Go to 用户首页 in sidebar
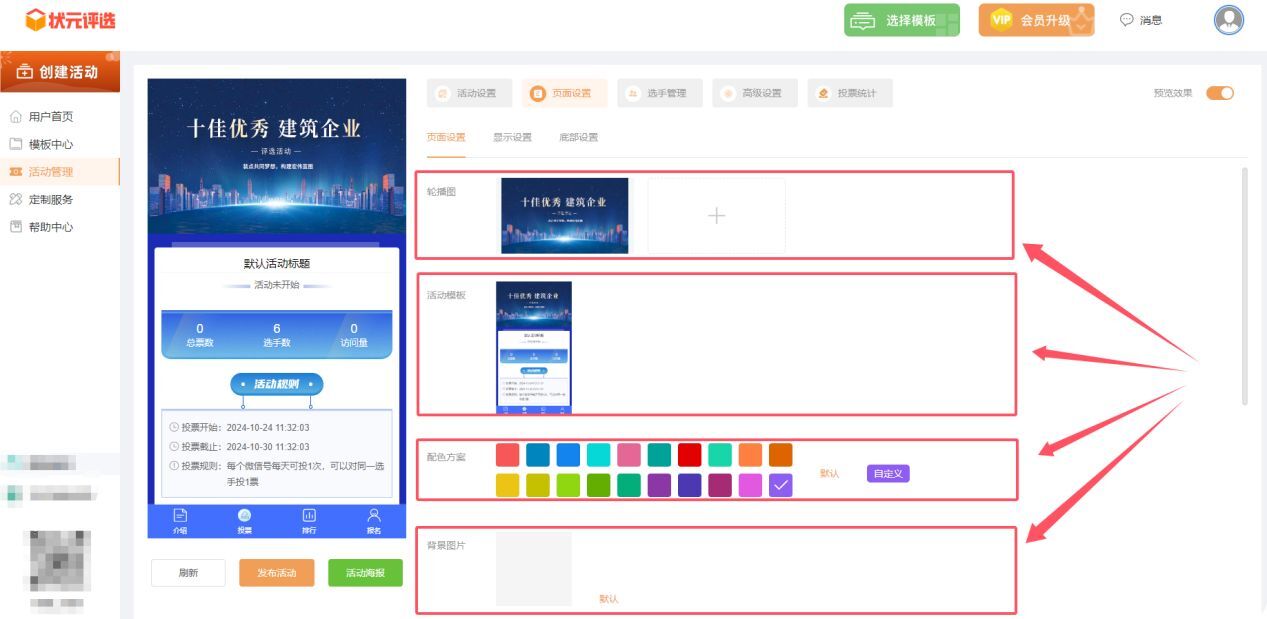This screenshot has height=619, width=1267. 51,117
